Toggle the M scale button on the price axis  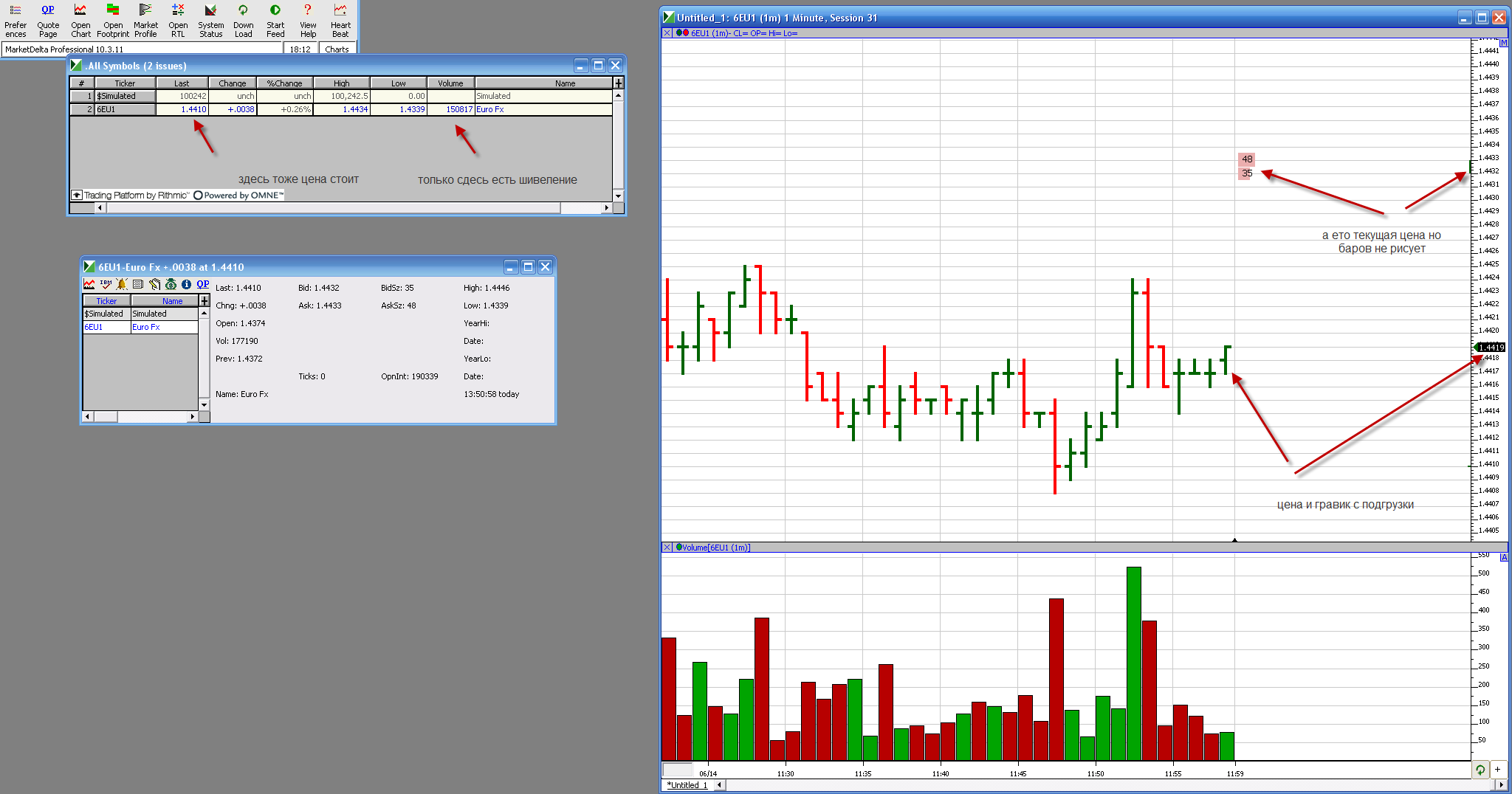click(1504, 43)
